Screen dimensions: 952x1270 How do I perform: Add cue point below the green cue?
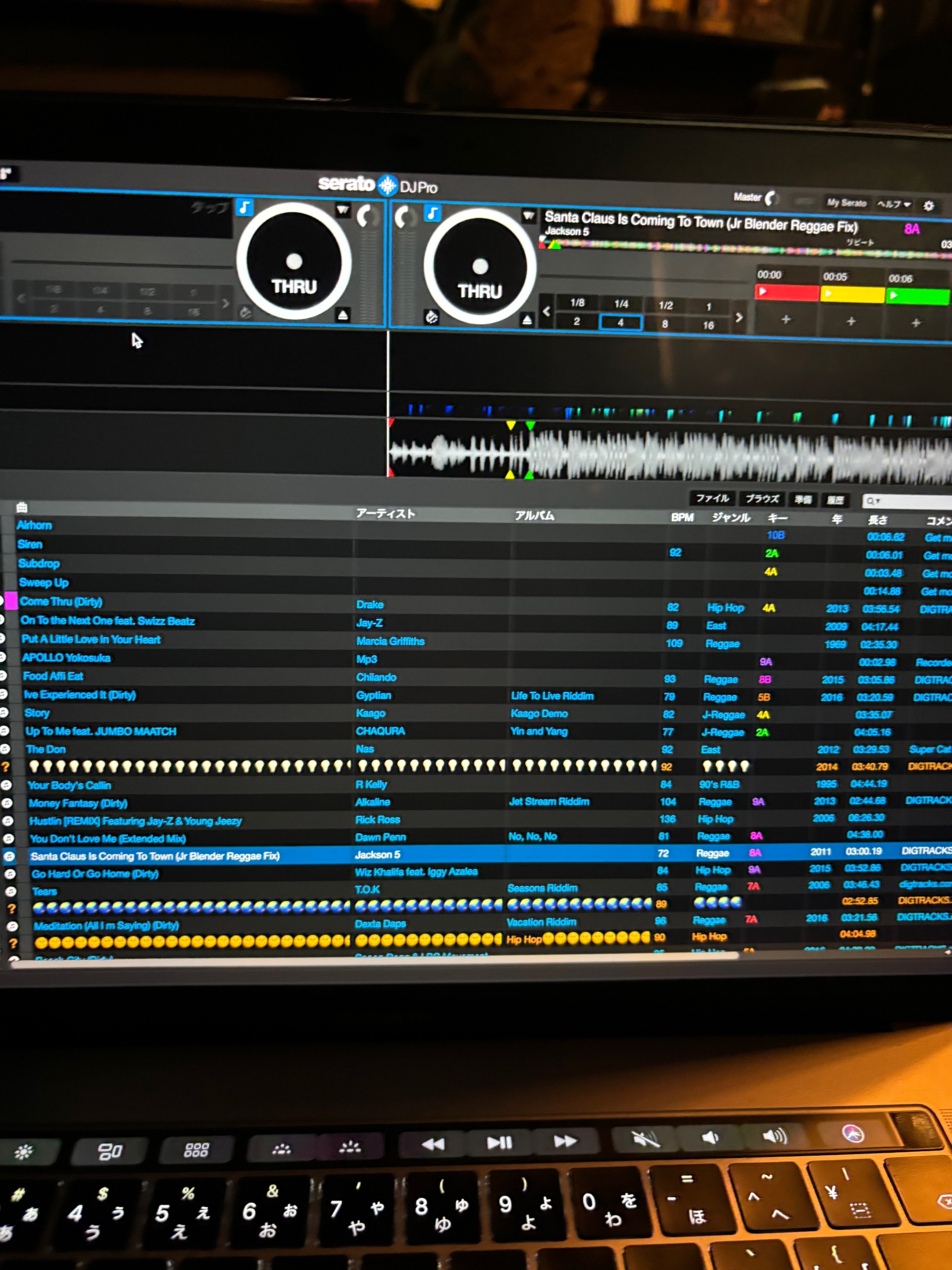pos(916,323)
